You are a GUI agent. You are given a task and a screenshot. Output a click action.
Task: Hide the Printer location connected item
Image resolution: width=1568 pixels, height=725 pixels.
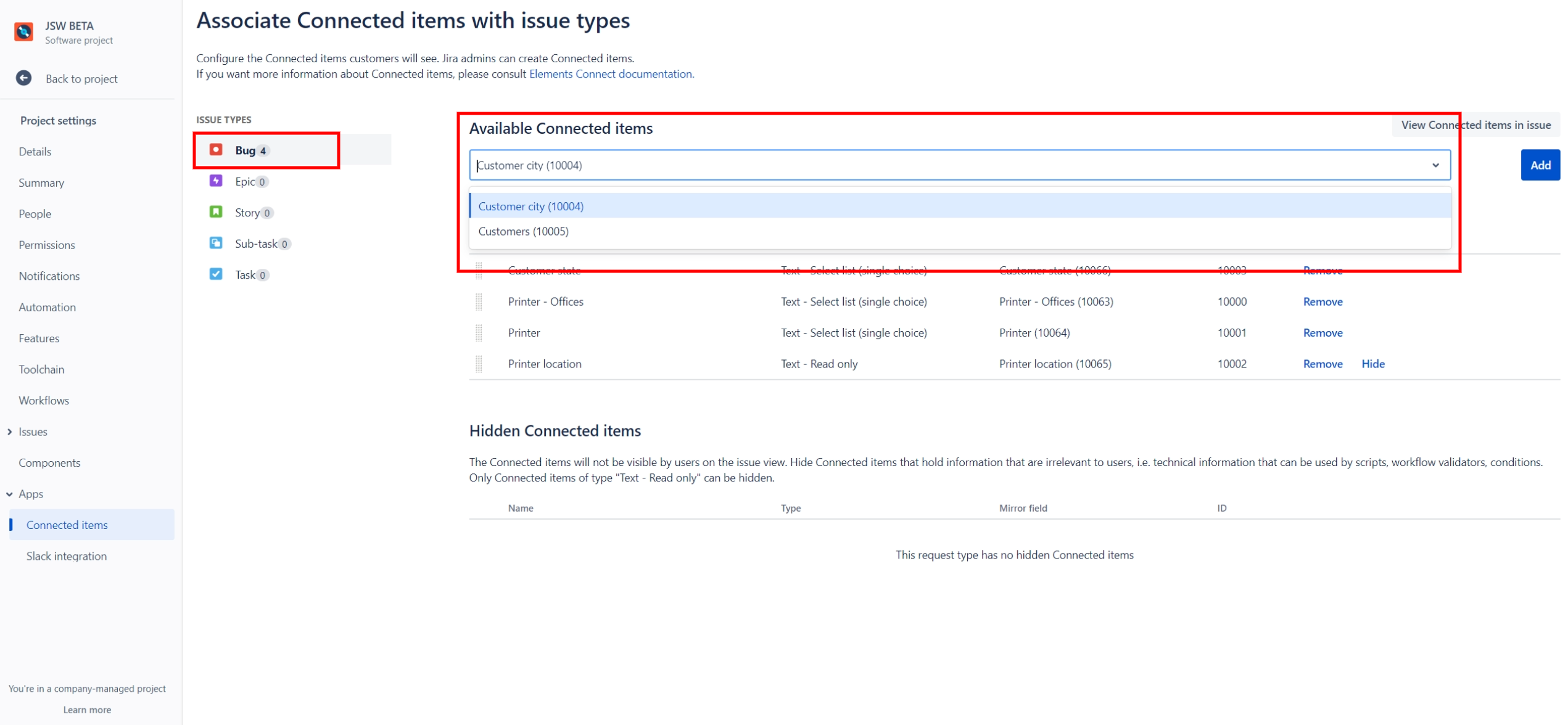tap(1372, 364)
